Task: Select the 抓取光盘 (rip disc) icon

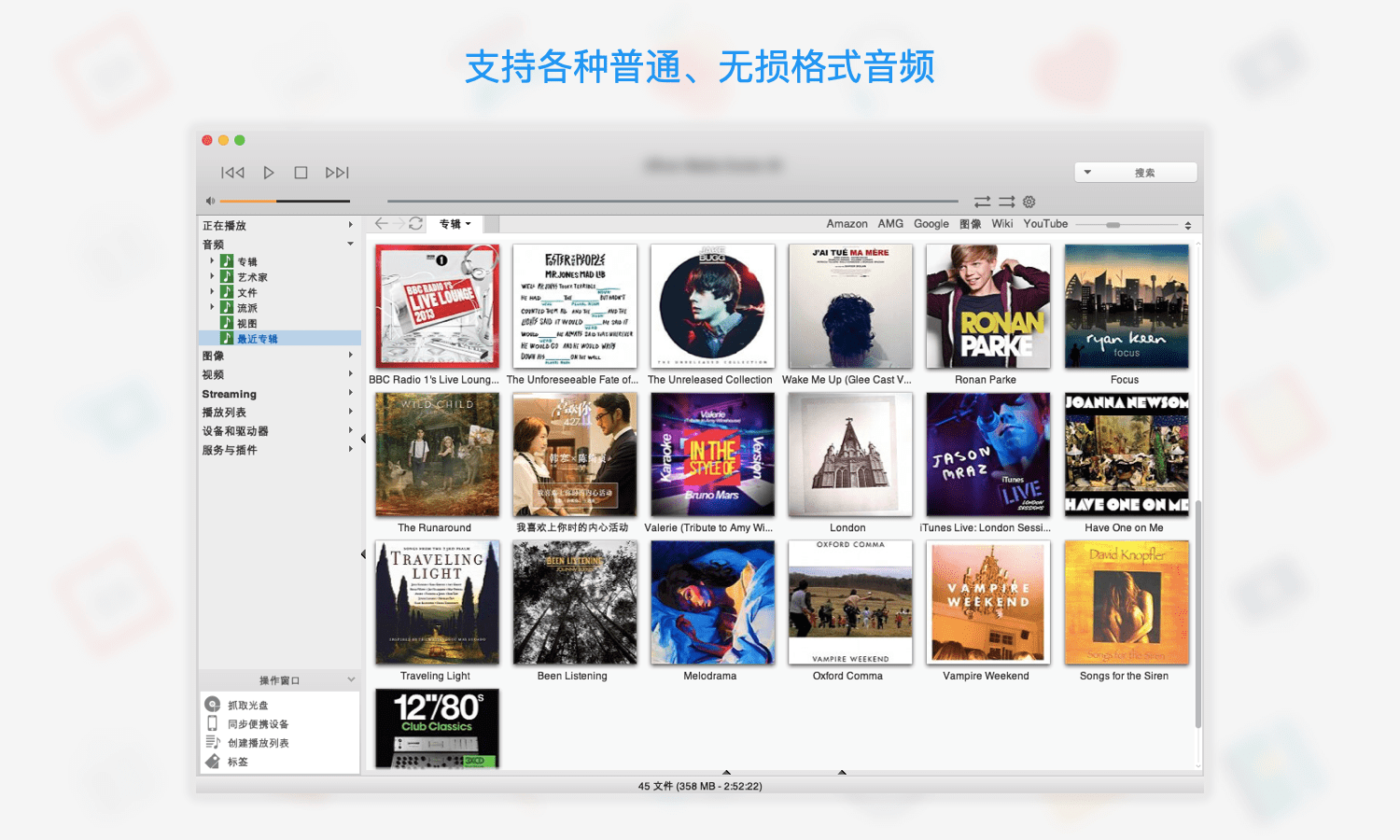Action: click(213, 704)
